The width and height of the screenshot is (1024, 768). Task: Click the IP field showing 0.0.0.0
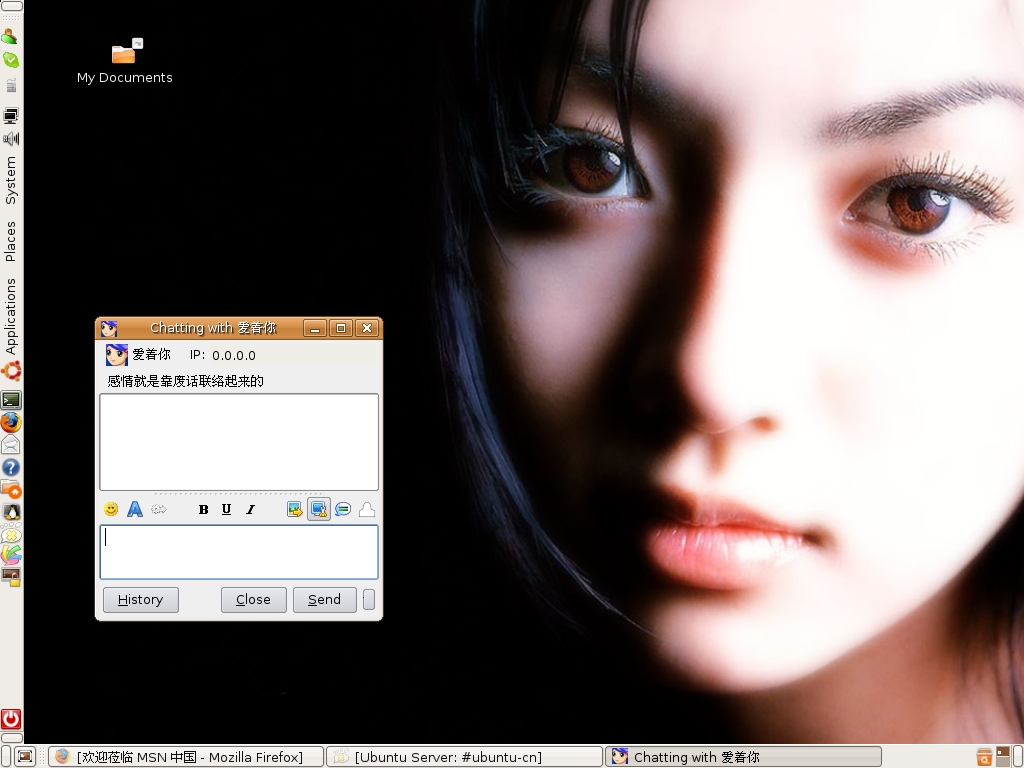(234, 355)
